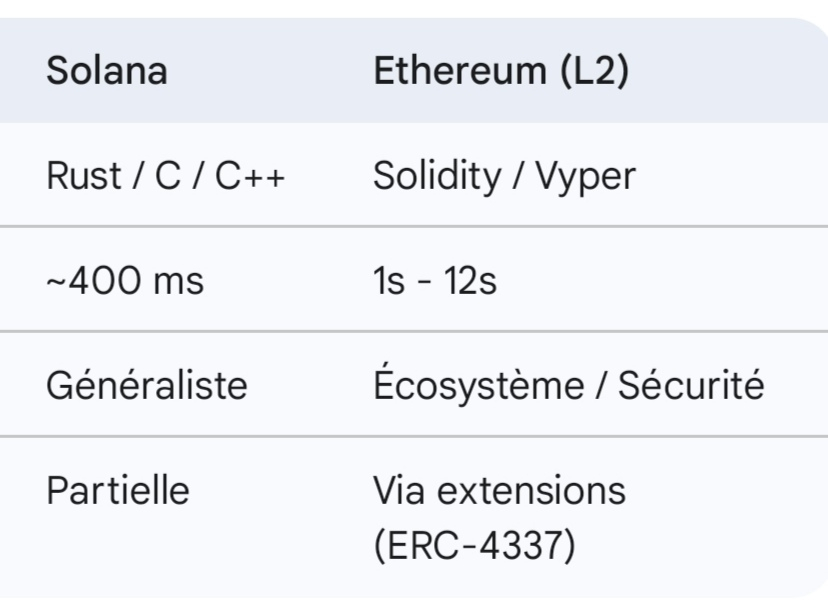Click the ~400 ms cell
The image size is (828, 612).
(x=124, y=281)
